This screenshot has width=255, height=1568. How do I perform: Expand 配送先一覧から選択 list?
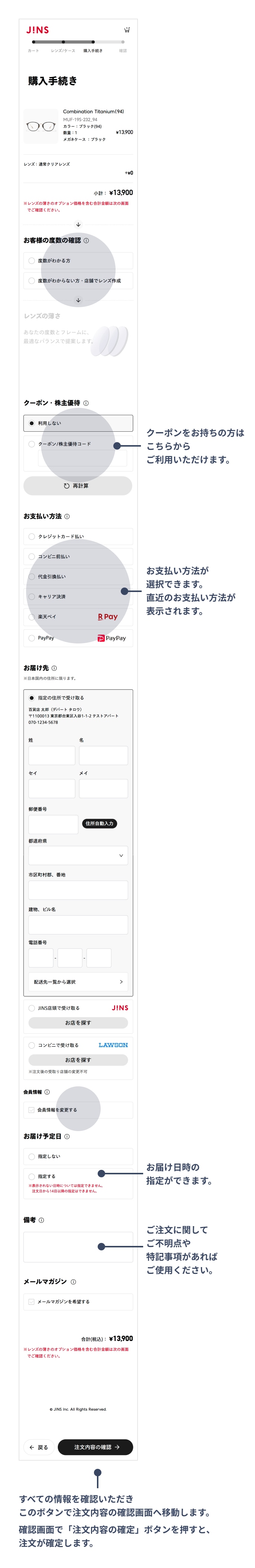(x=78, y=981)
